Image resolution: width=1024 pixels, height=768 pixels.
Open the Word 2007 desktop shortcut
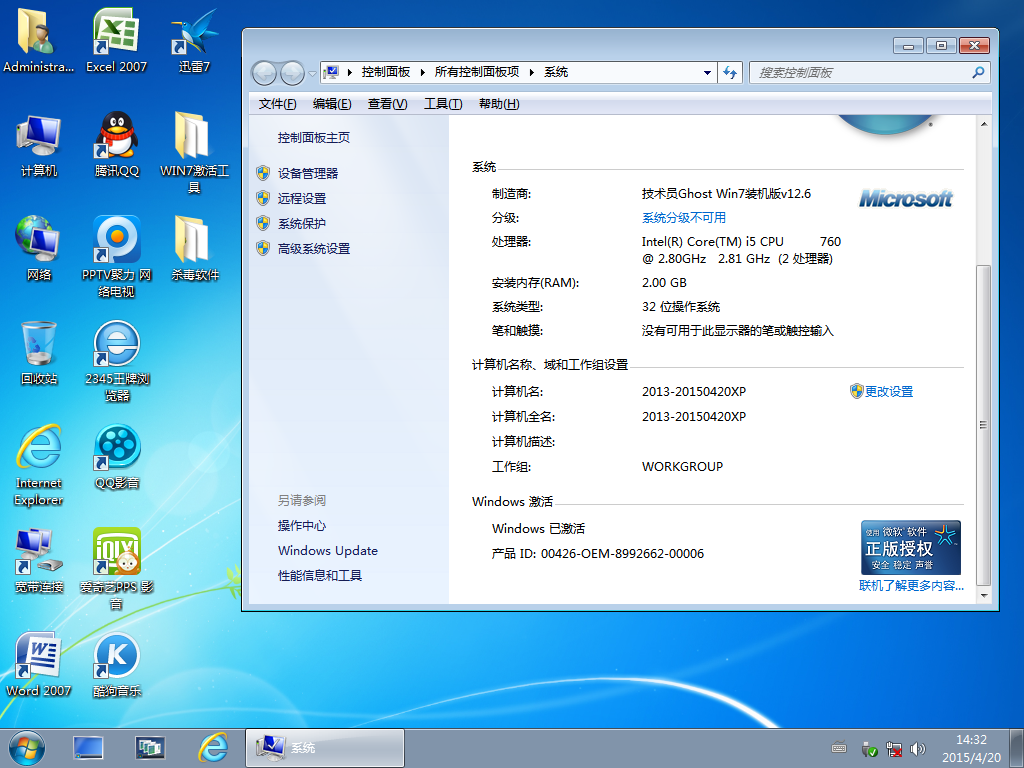click(39, 665)
